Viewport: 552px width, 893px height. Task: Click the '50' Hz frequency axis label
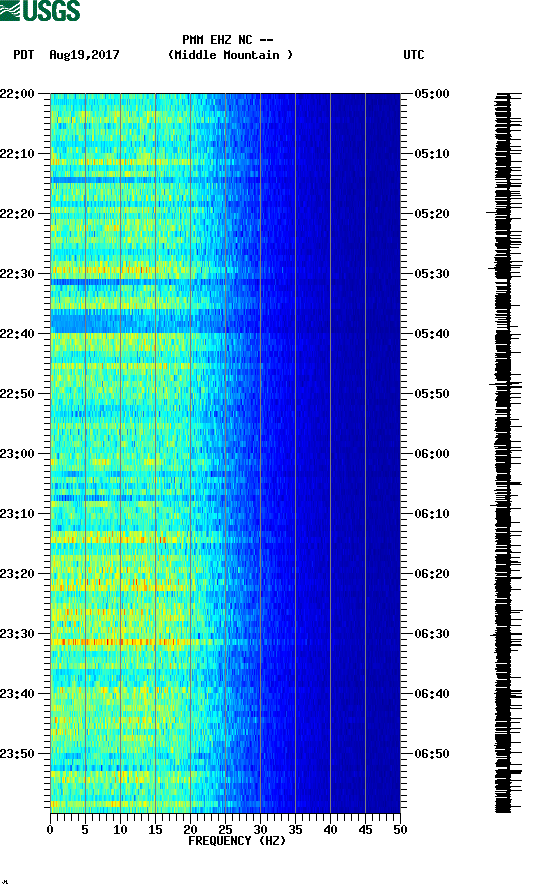(400, 830)
